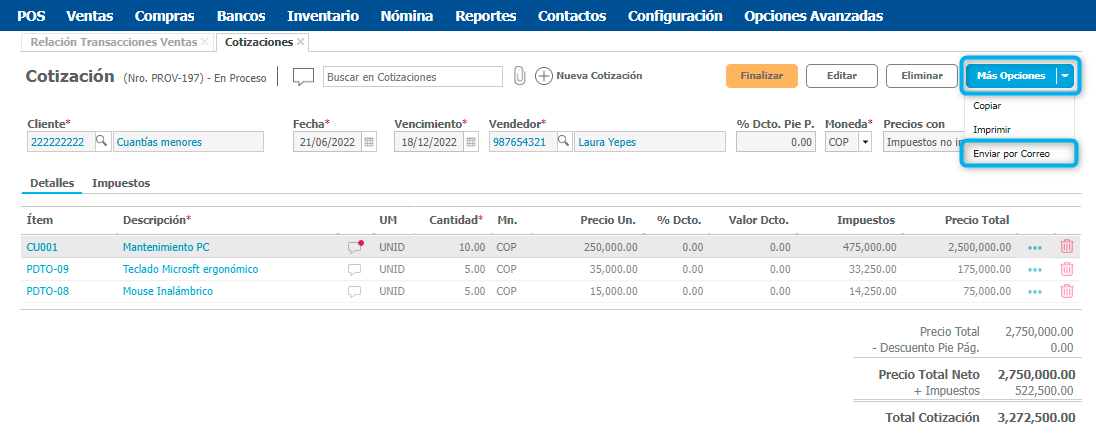The height and width of the screenshot is (436, 1096).
Task: Open comment icon on Teclado Microsft ergonómico row
Action: 354,269
